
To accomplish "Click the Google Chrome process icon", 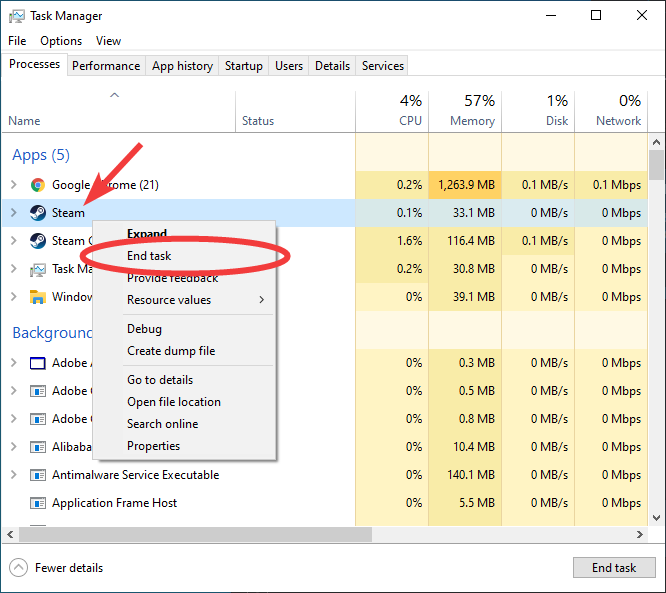I will point(38,185).
